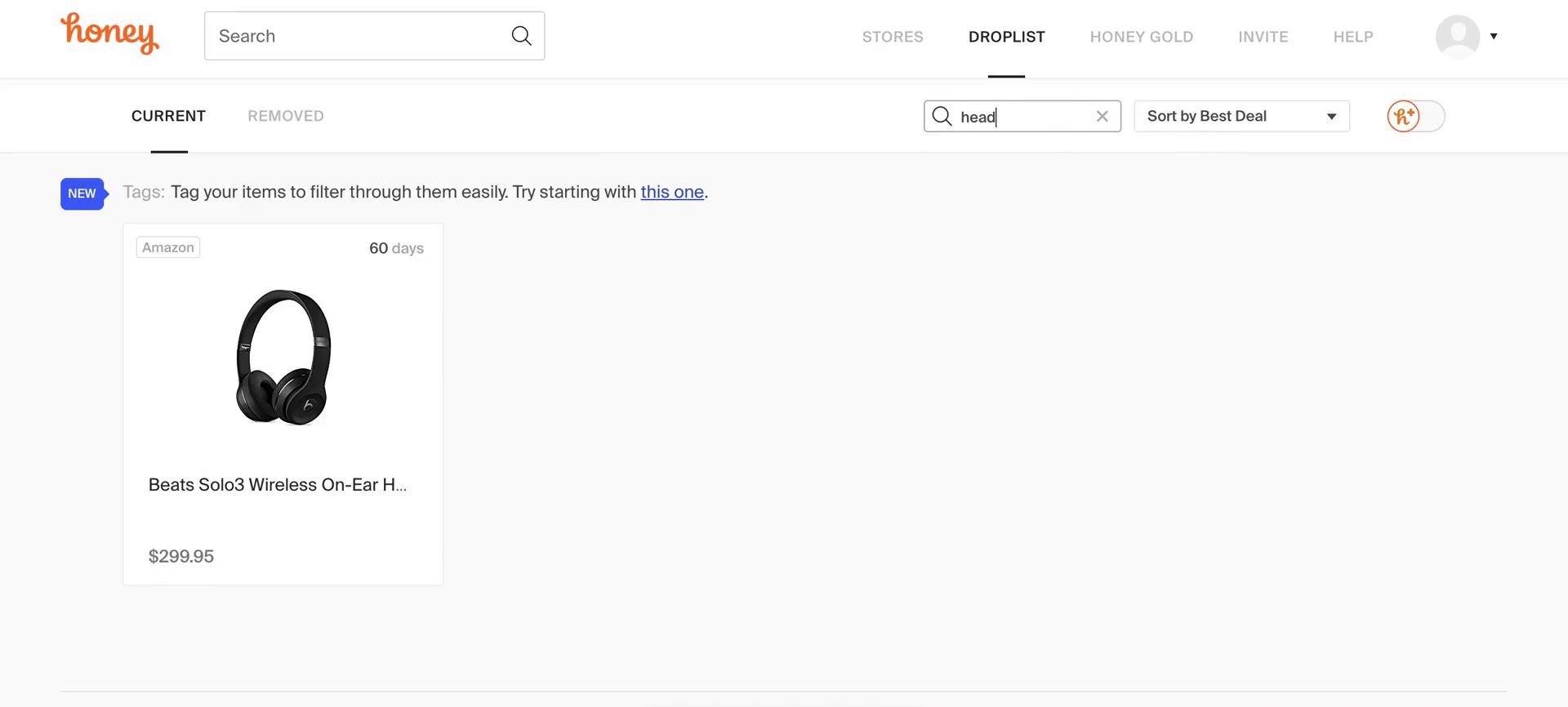Click the Amazon store label on the card
The height and width of the screenshot is (707, 1568).
pyautogui.click(x=168, y=247)
